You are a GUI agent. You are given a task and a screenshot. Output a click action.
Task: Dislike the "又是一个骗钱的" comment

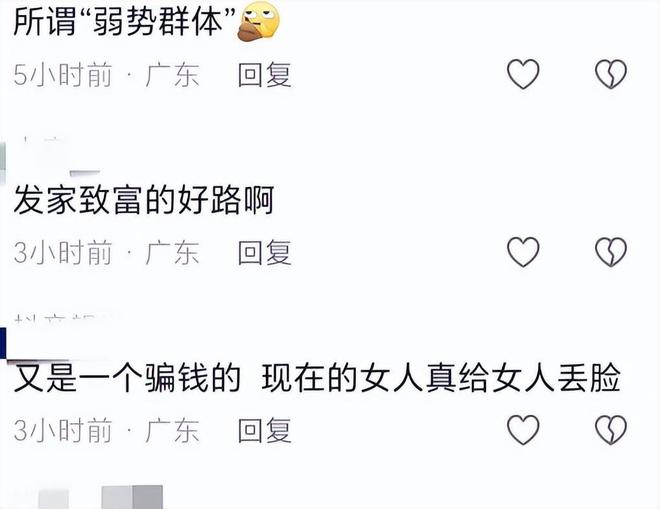pyautogui.click(x=611, y=429)
